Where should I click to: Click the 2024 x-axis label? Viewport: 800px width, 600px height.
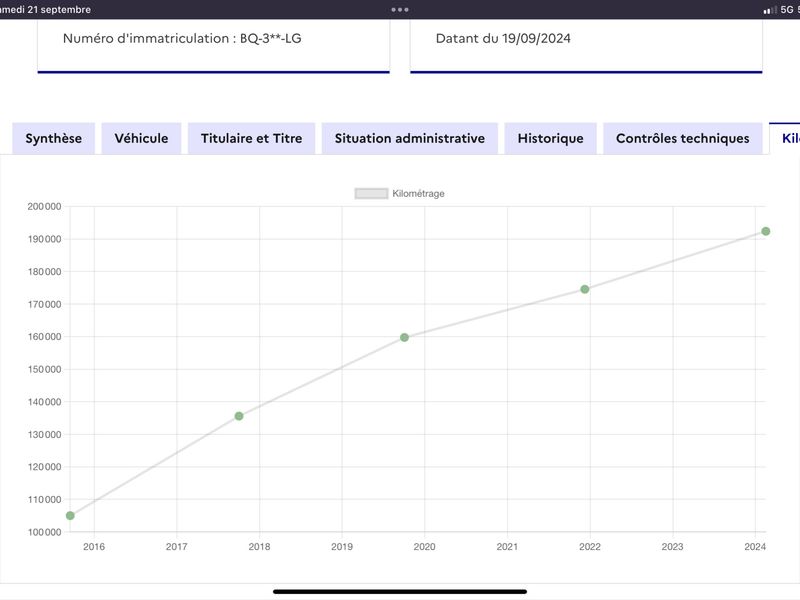pyautogui.click(x=755, y=547)
